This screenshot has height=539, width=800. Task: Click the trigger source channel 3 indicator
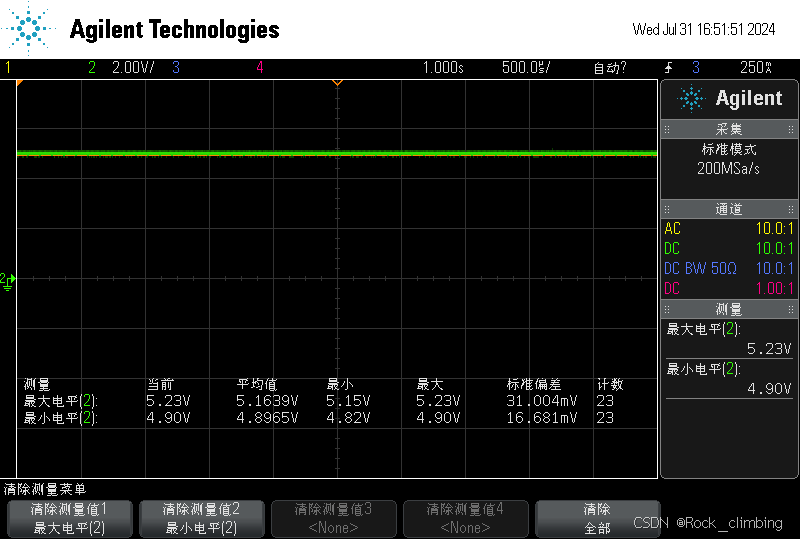point(696,67)
